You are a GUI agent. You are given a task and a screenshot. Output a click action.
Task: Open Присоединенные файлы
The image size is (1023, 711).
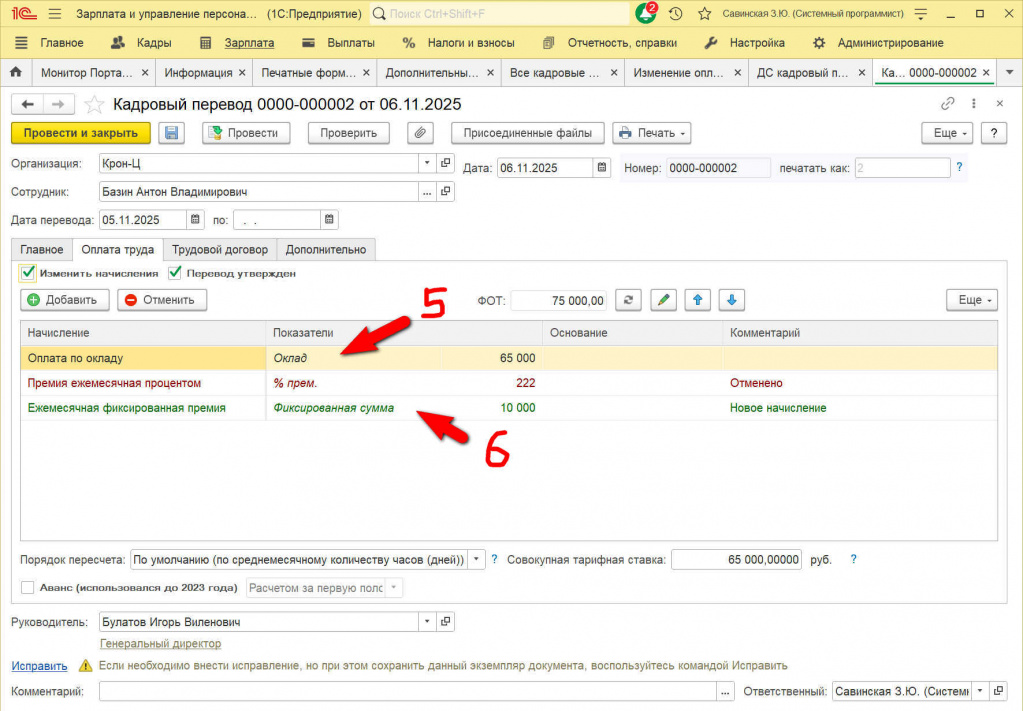click(528, 133)
